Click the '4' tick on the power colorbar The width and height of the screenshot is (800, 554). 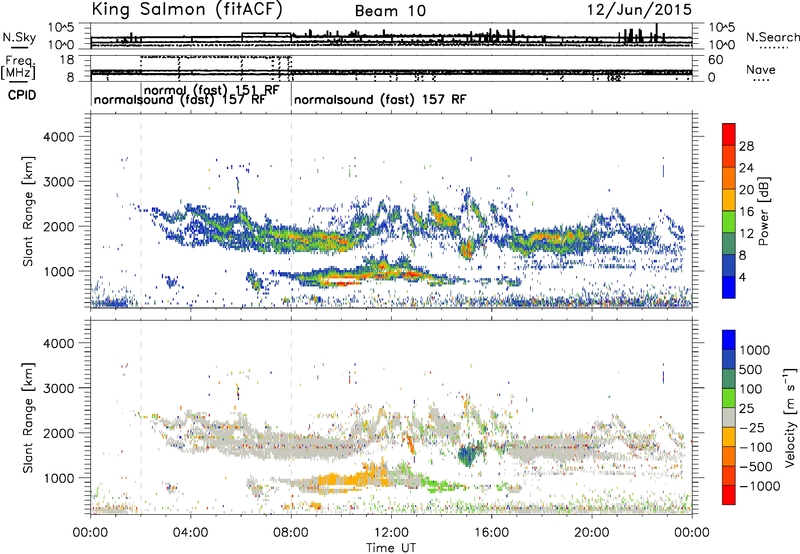(743, 277)
